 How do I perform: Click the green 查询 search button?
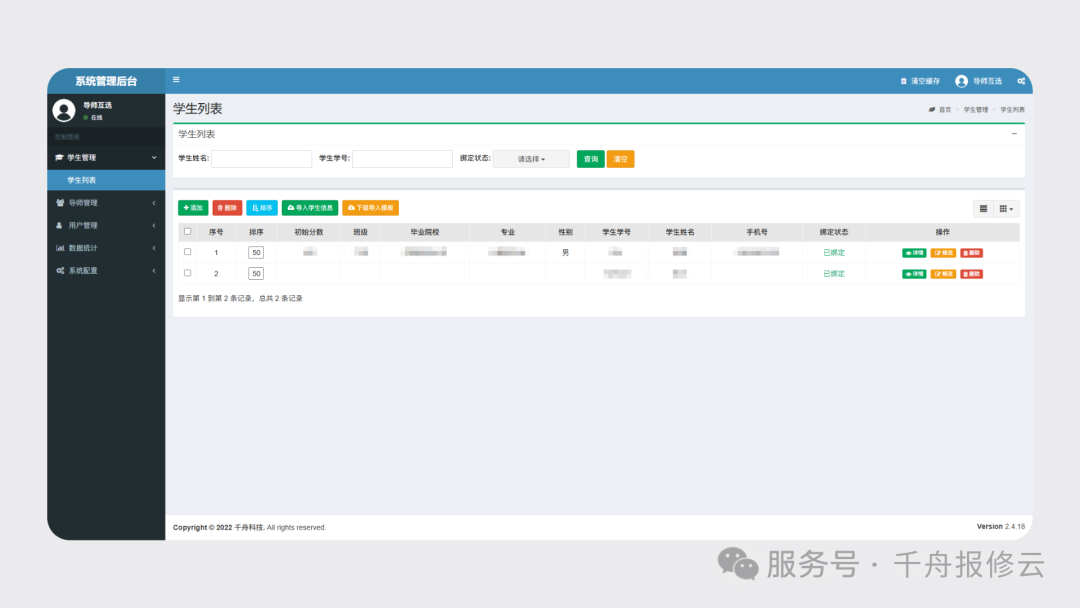click(589, 158)
